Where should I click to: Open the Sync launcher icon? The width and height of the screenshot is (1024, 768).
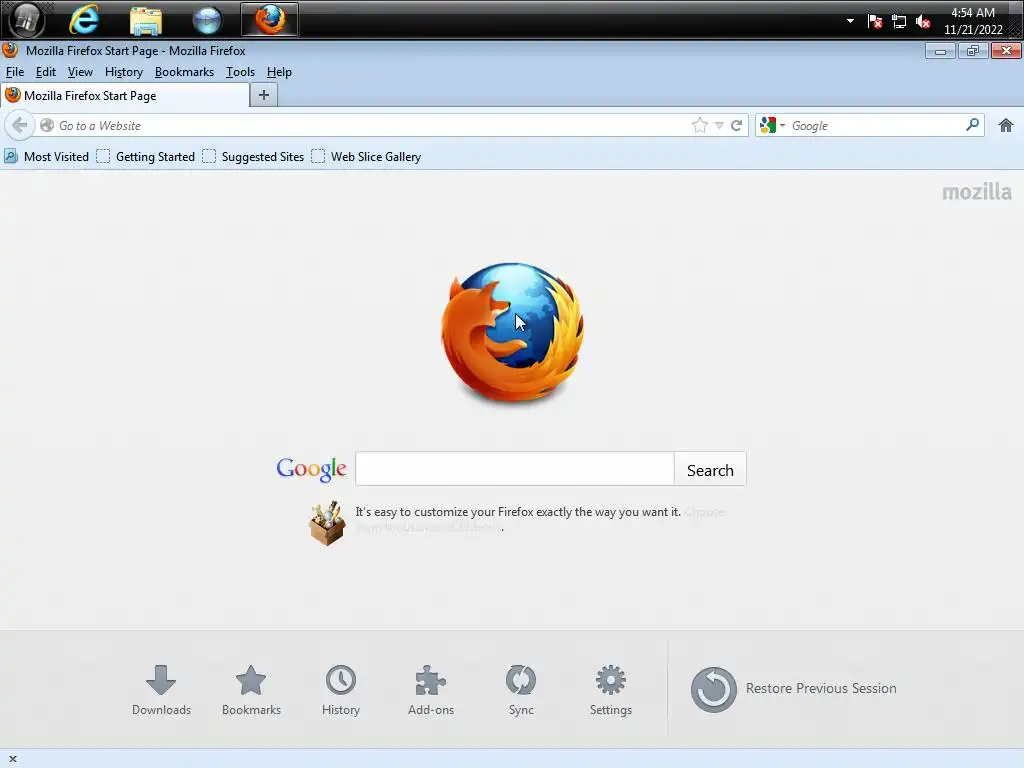click(x=520, y=690)
